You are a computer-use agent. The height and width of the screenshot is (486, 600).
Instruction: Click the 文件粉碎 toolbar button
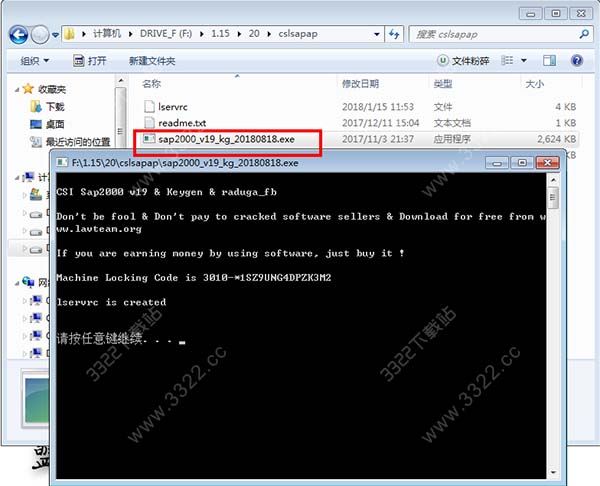tap(463, 60)
